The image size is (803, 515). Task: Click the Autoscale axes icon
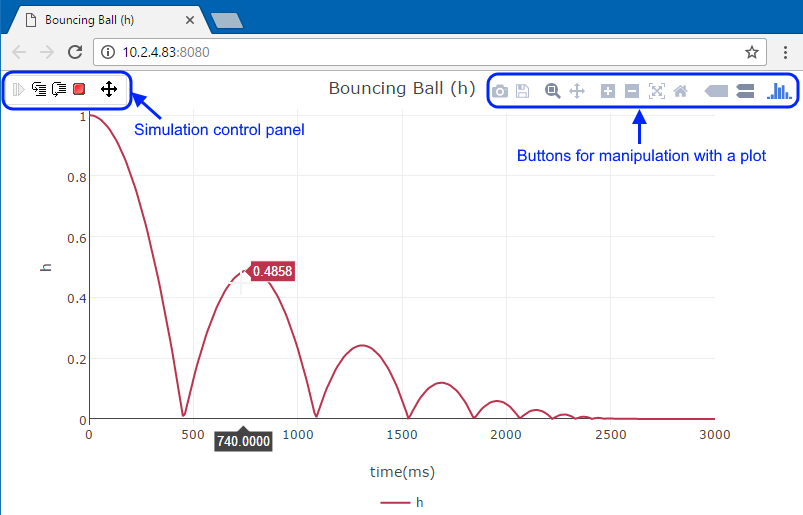coord(657,91)
